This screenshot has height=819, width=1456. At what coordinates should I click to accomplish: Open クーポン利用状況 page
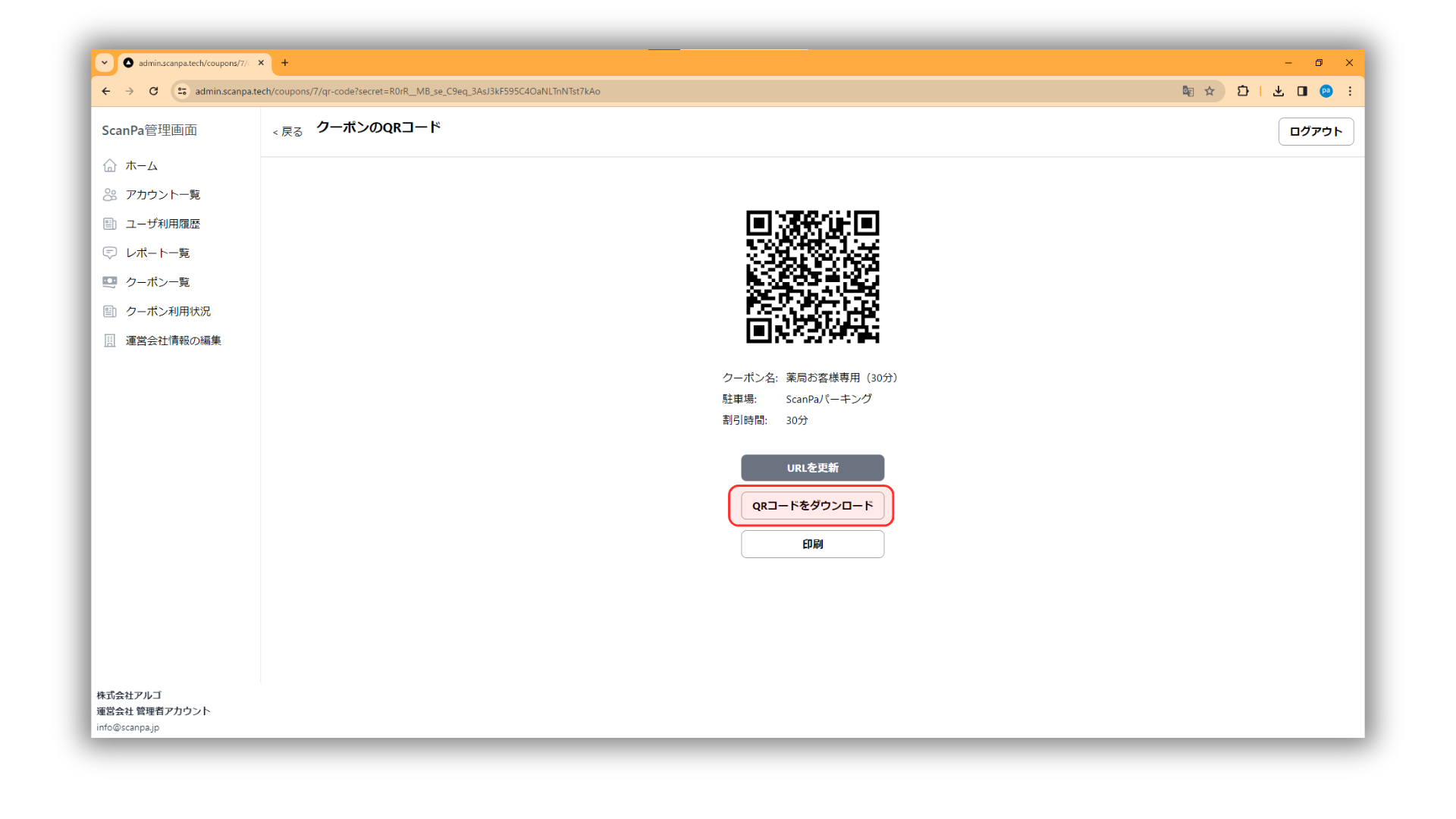click(x=168, y=311)
